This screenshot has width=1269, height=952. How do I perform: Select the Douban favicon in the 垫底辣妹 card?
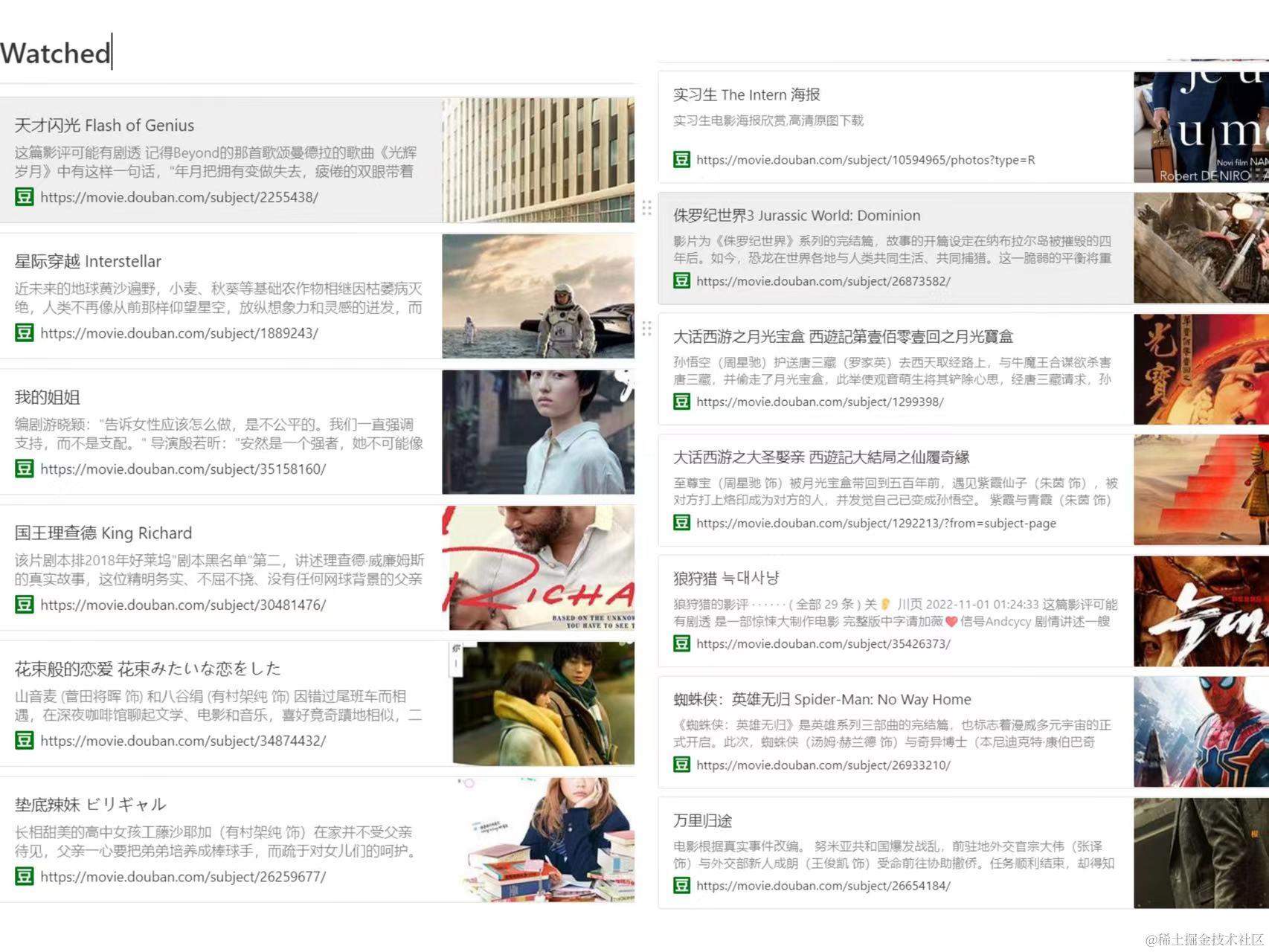pyautogui.click(x=25, y=876)
